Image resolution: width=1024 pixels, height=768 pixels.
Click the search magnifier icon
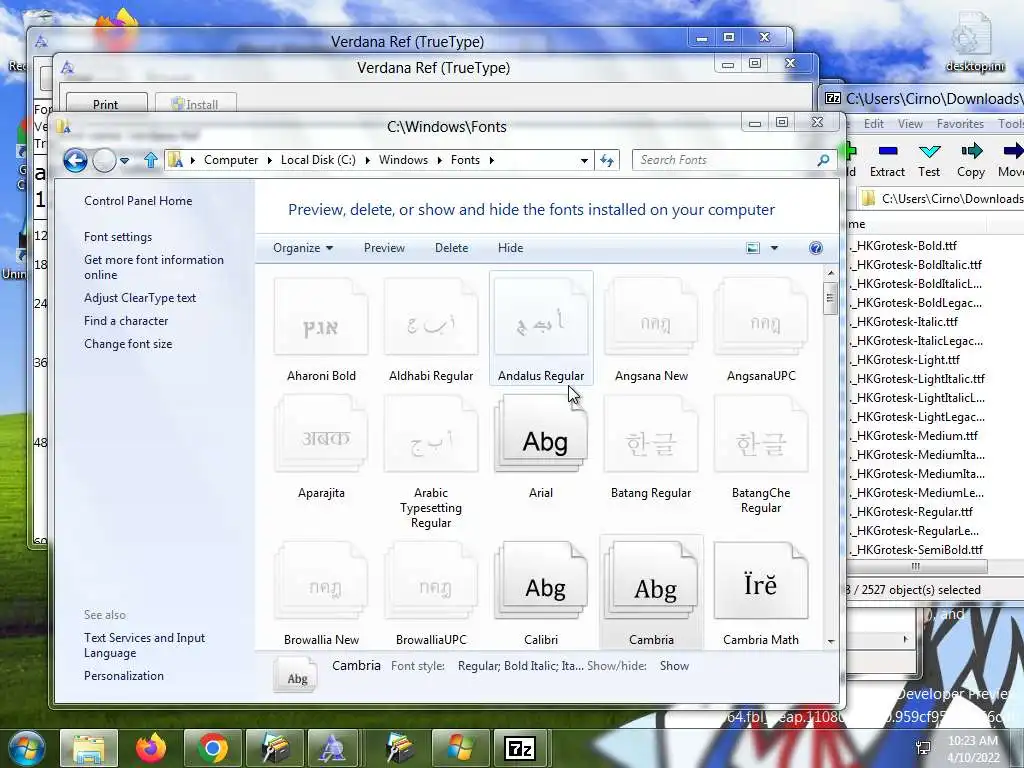824,160
